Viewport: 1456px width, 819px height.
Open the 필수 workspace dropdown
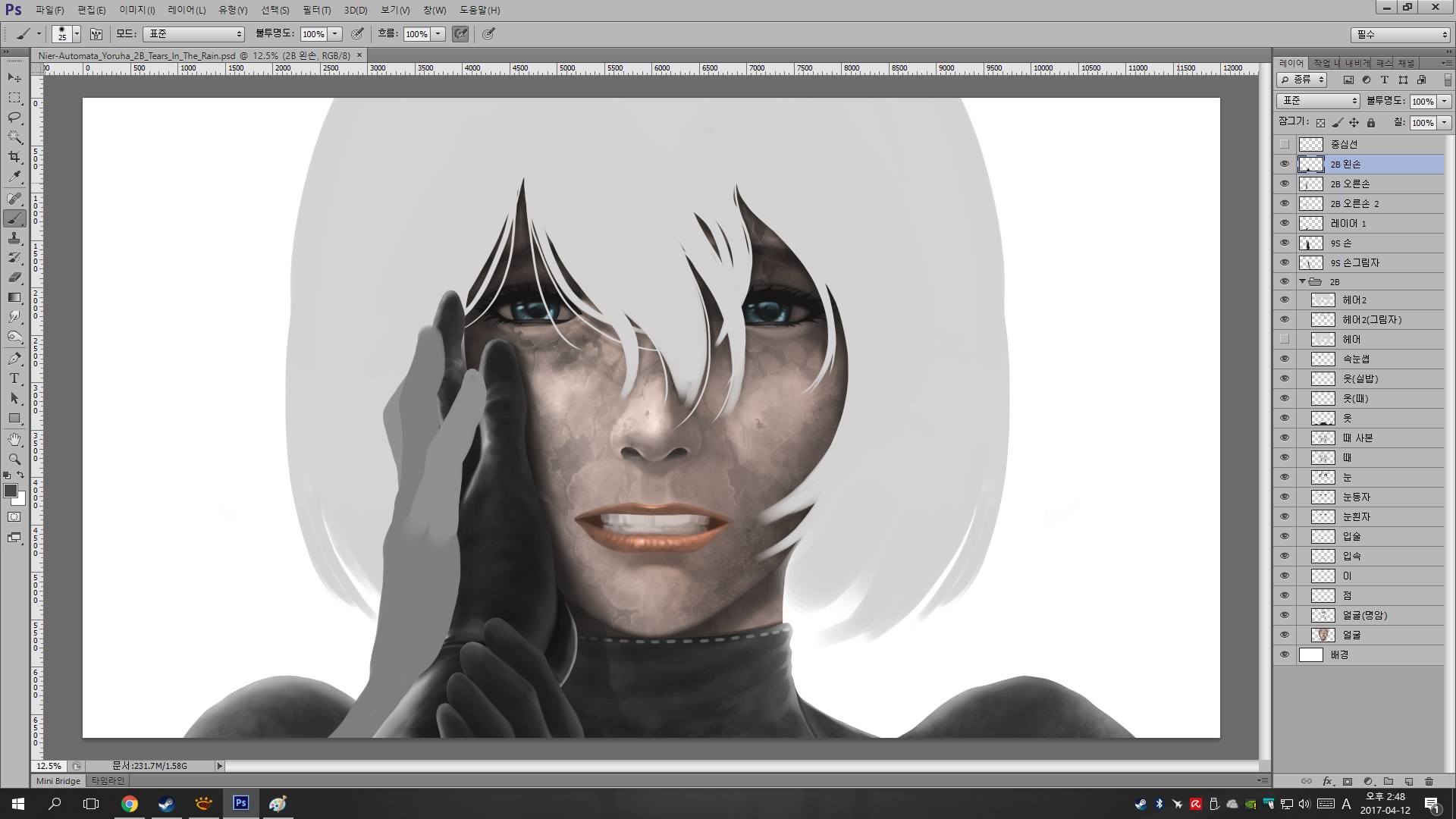tap(1400, 35)
